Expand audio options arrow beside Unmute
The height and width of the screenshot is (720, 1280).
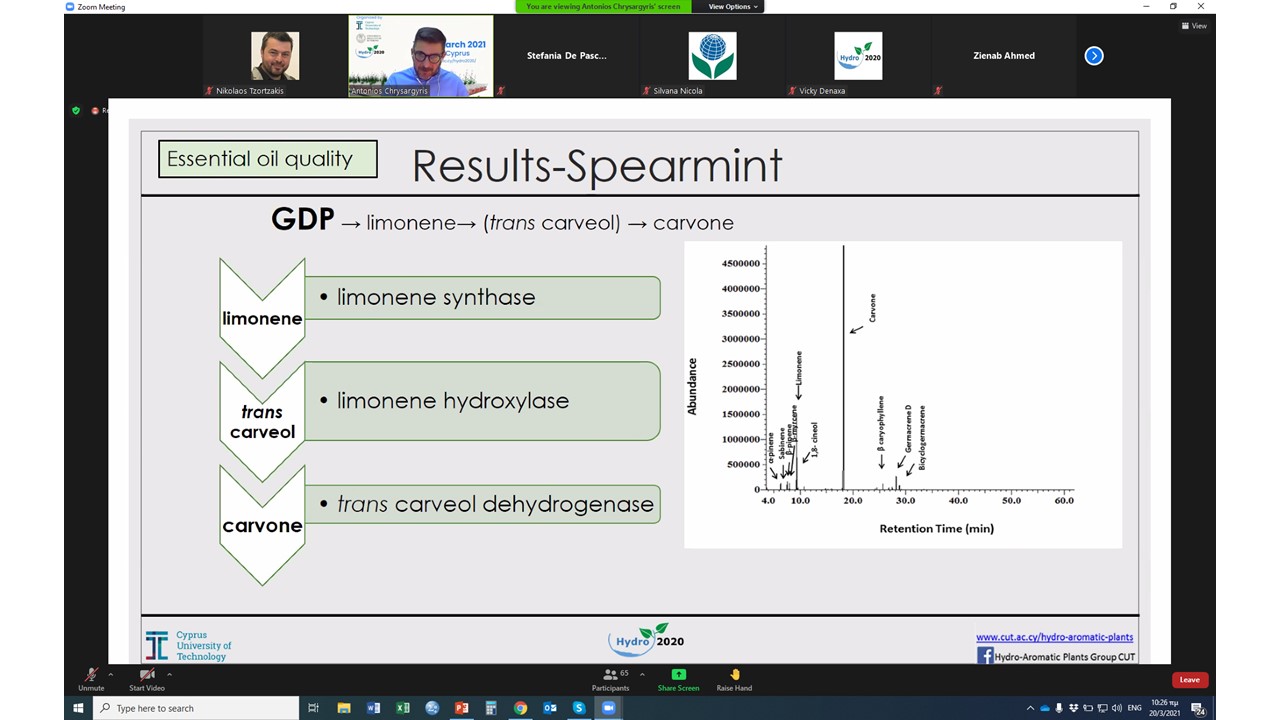pyautogui.click(x=111, y=673)
